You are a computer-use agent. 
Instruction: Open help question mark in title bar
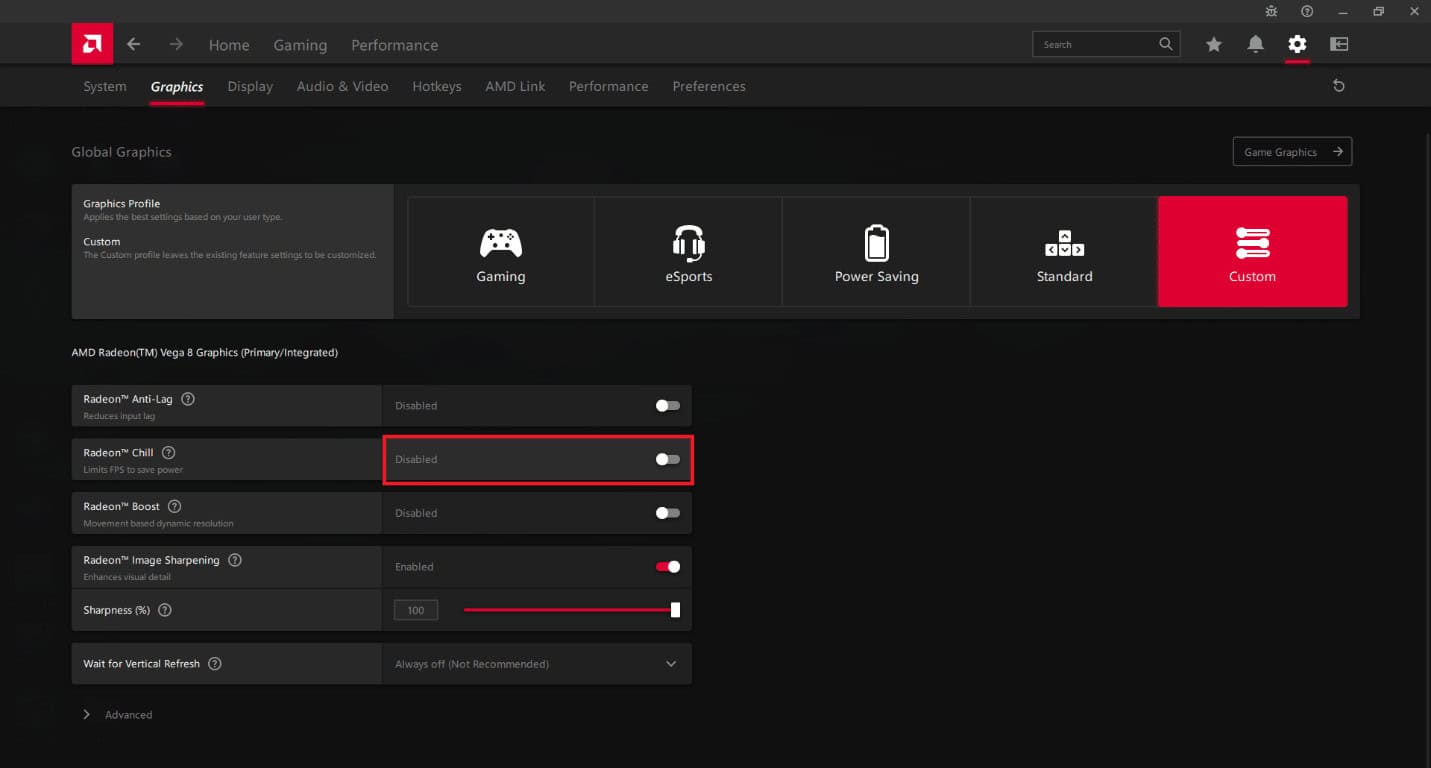1307,11
